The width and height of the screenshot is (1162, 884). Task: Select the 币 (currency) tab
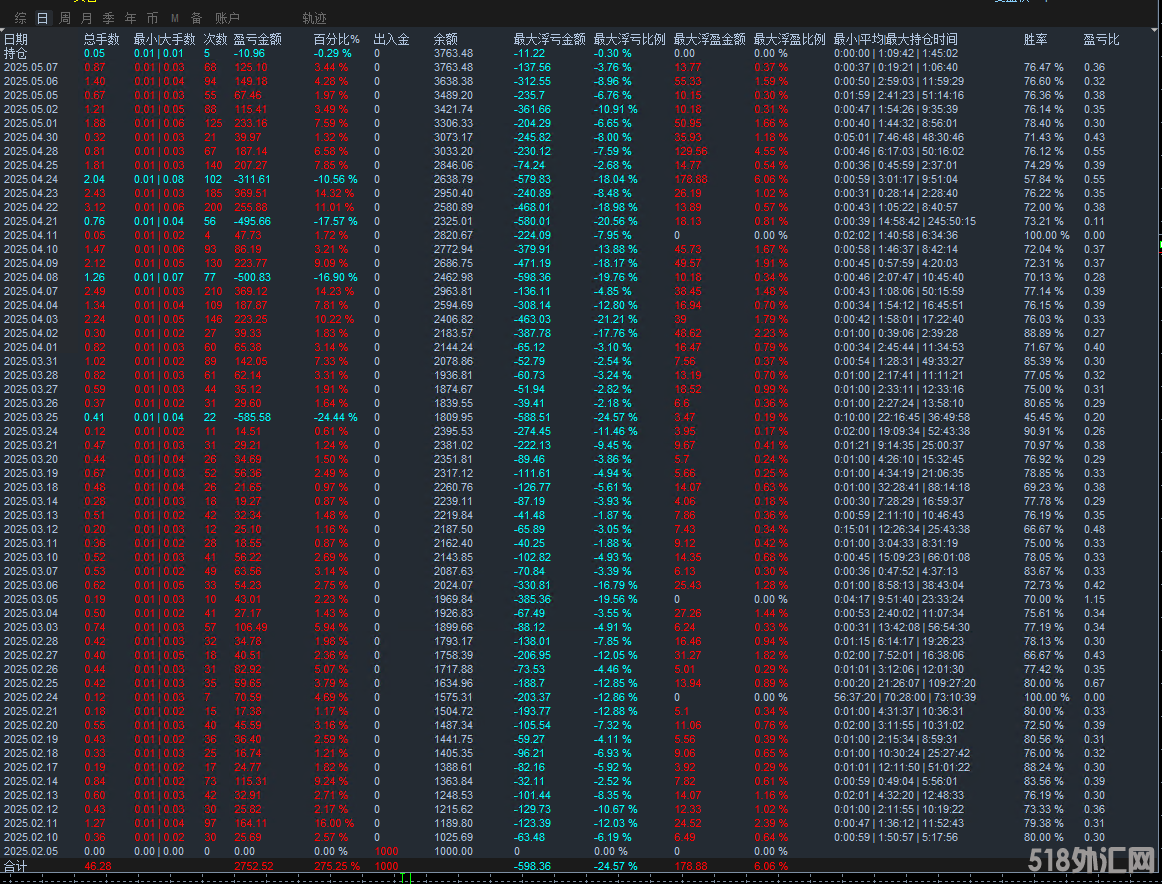point(152,18)
